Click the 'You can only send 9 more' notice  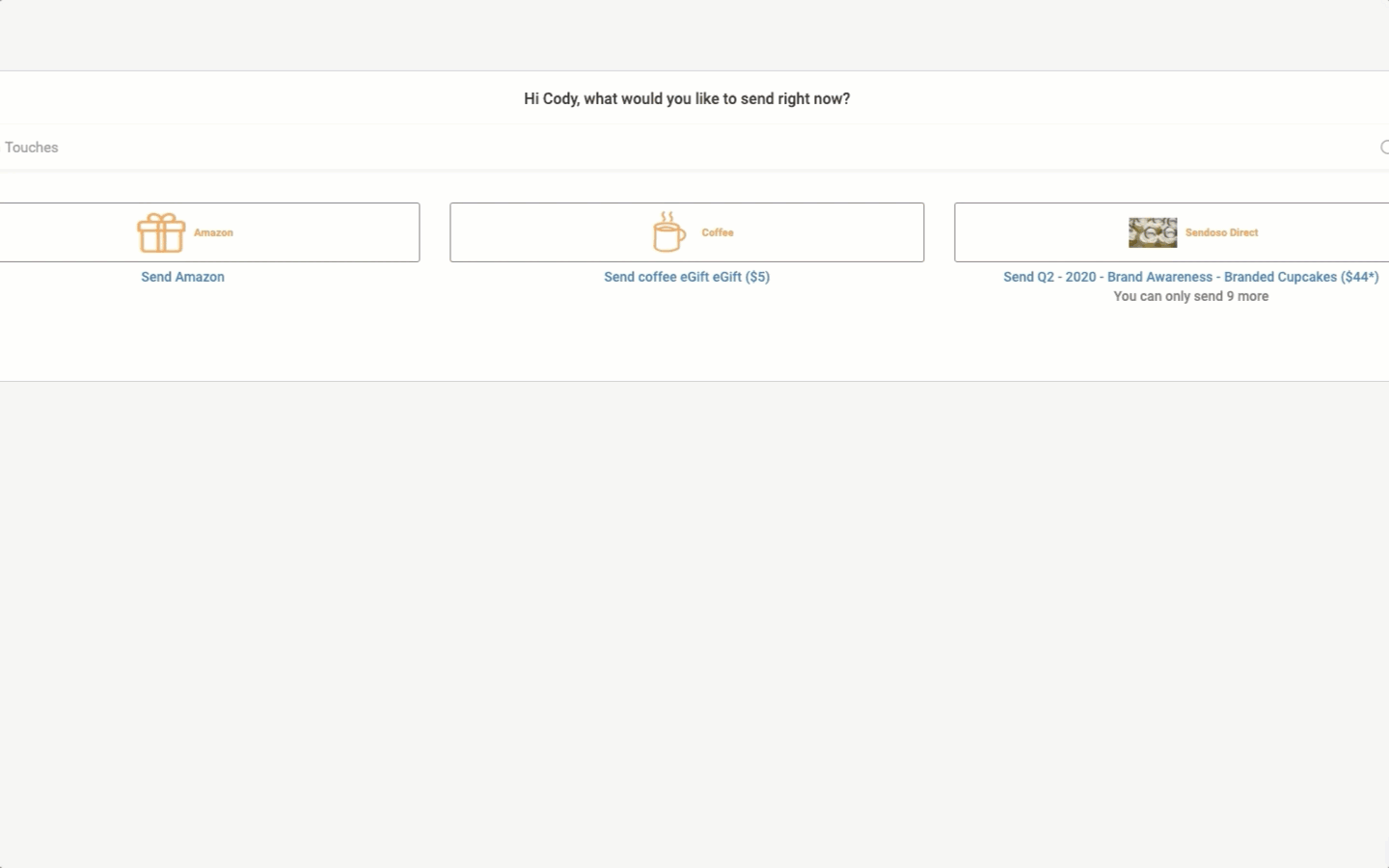1190,296
